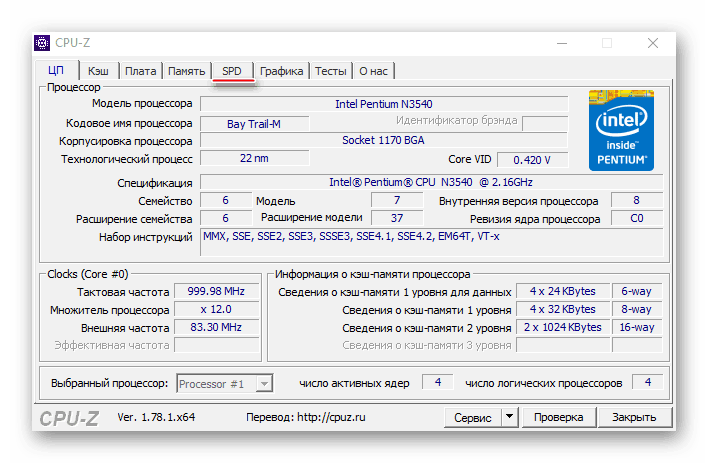Expand the Сервис dropdown arrow
The height and width of the screenshot is (463, 708).
point(509,416)
